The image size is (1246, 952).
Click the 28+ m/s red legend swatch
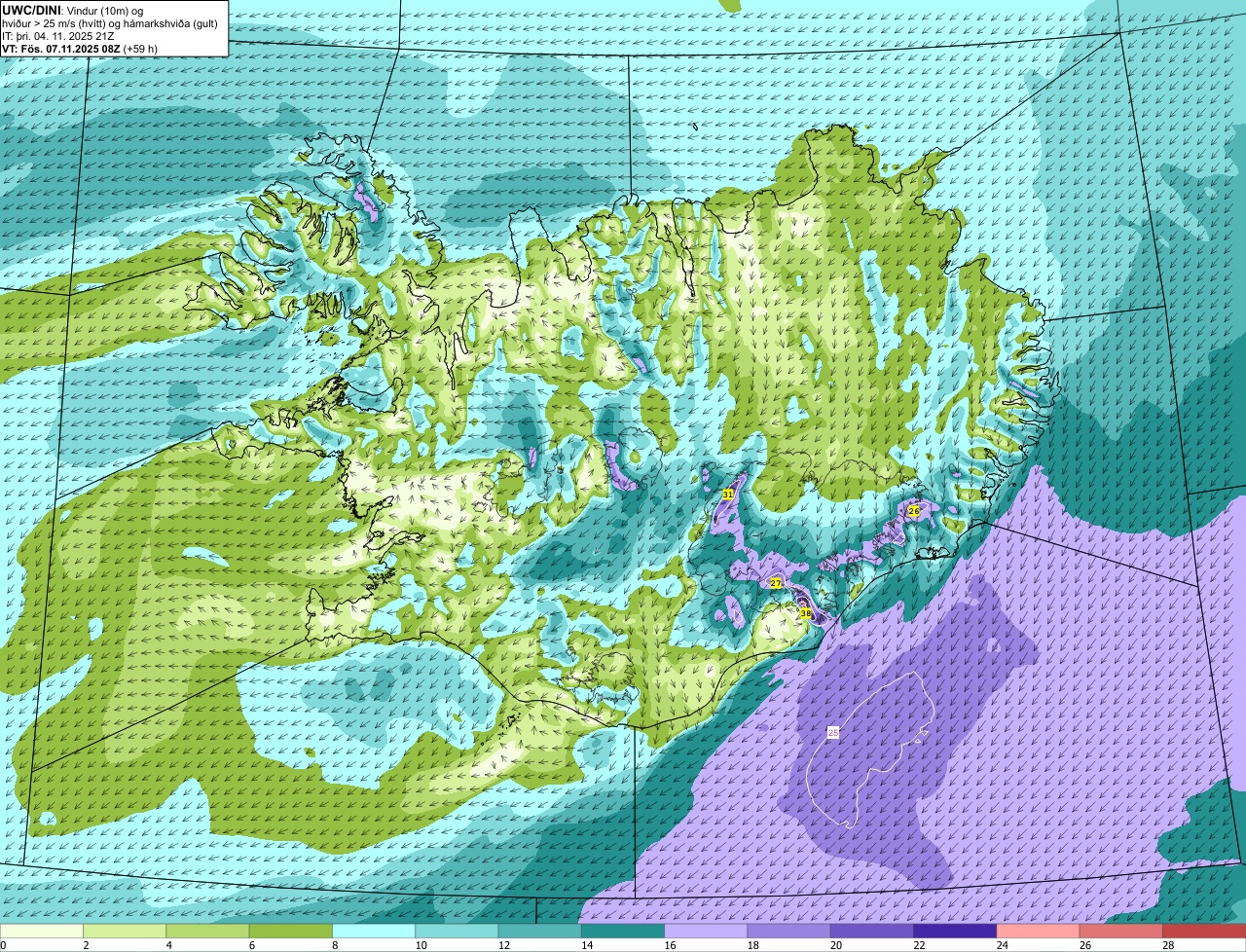[x=1204, y=932]
